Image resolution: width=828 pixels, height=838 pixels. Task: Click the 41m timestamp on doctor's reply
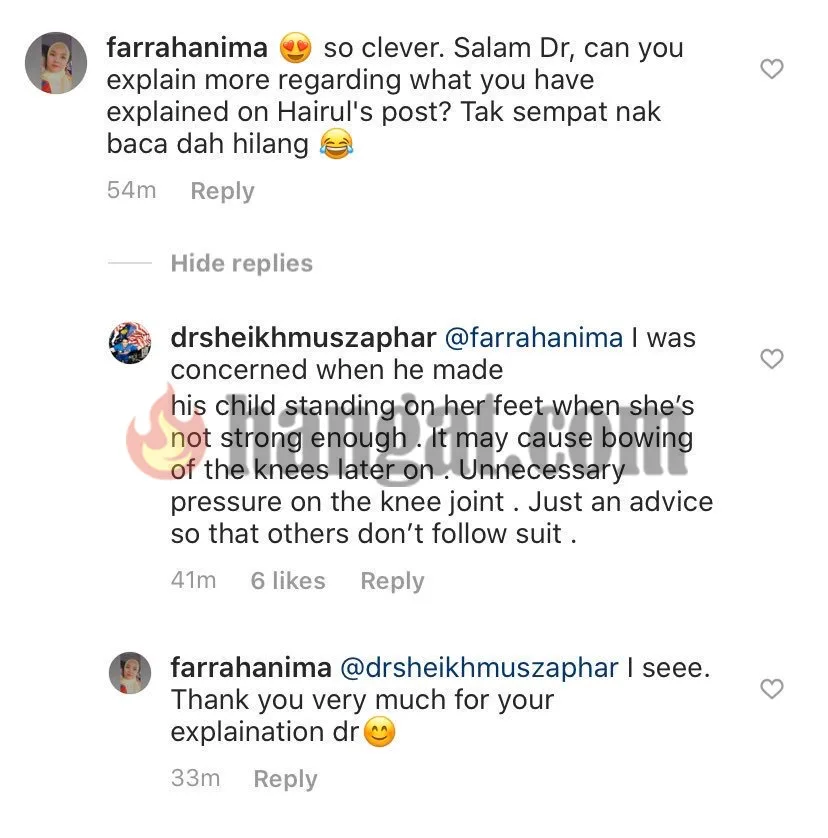(194, 580)
